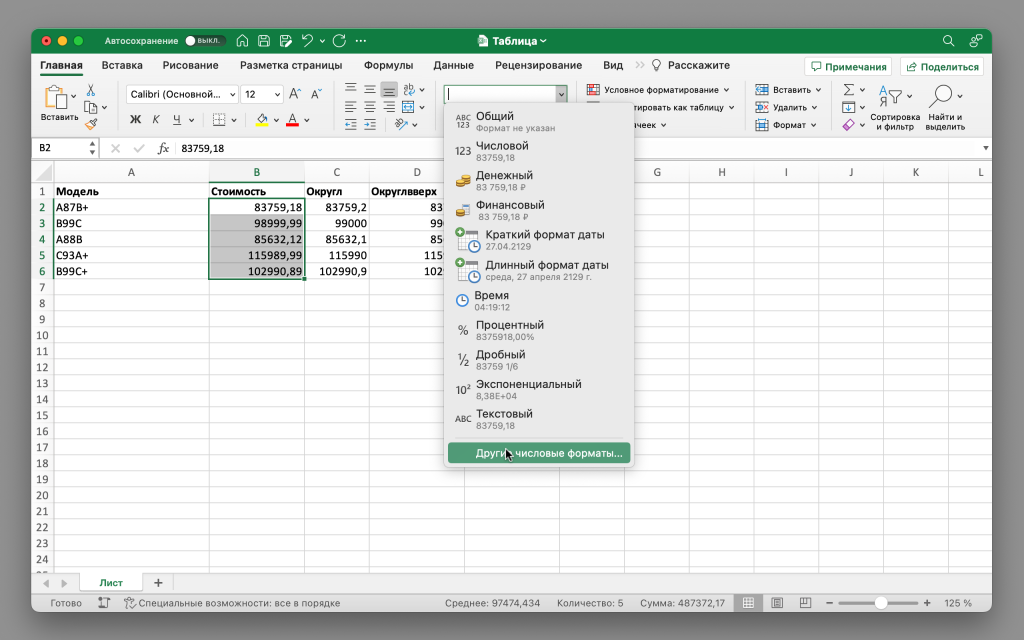This screenshot has height=640, width=1024.
Task: Click the Borders grid icon
Action: [219, 120]
